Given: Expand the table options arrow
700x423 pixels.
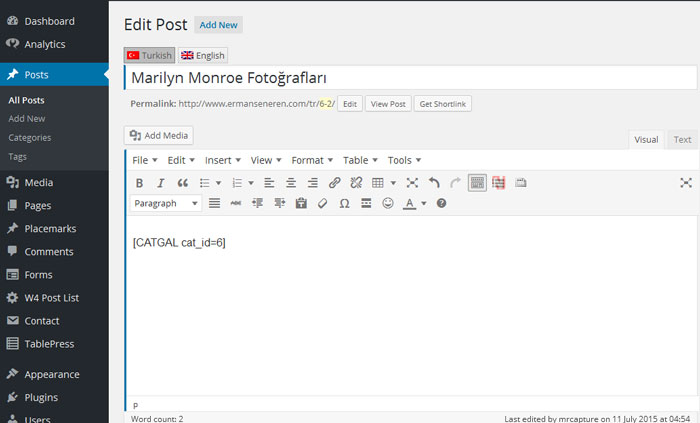Looking at the screenshot, I should (x=393, y=183).
